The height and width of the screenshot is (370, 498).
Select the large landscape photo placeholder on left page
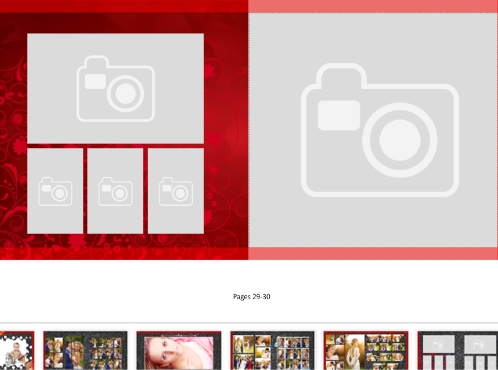pyautogui.click(x=115, y=88)
